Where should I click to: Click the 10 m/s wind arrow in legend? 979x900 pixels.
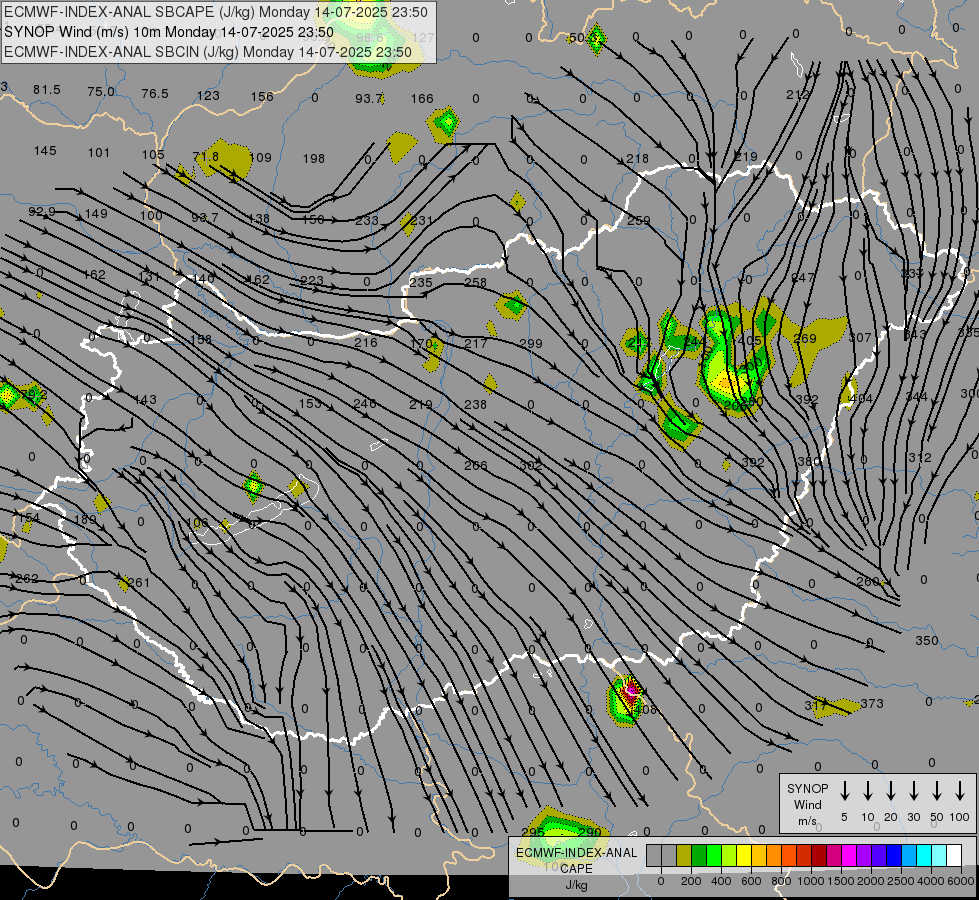[868, 791]
